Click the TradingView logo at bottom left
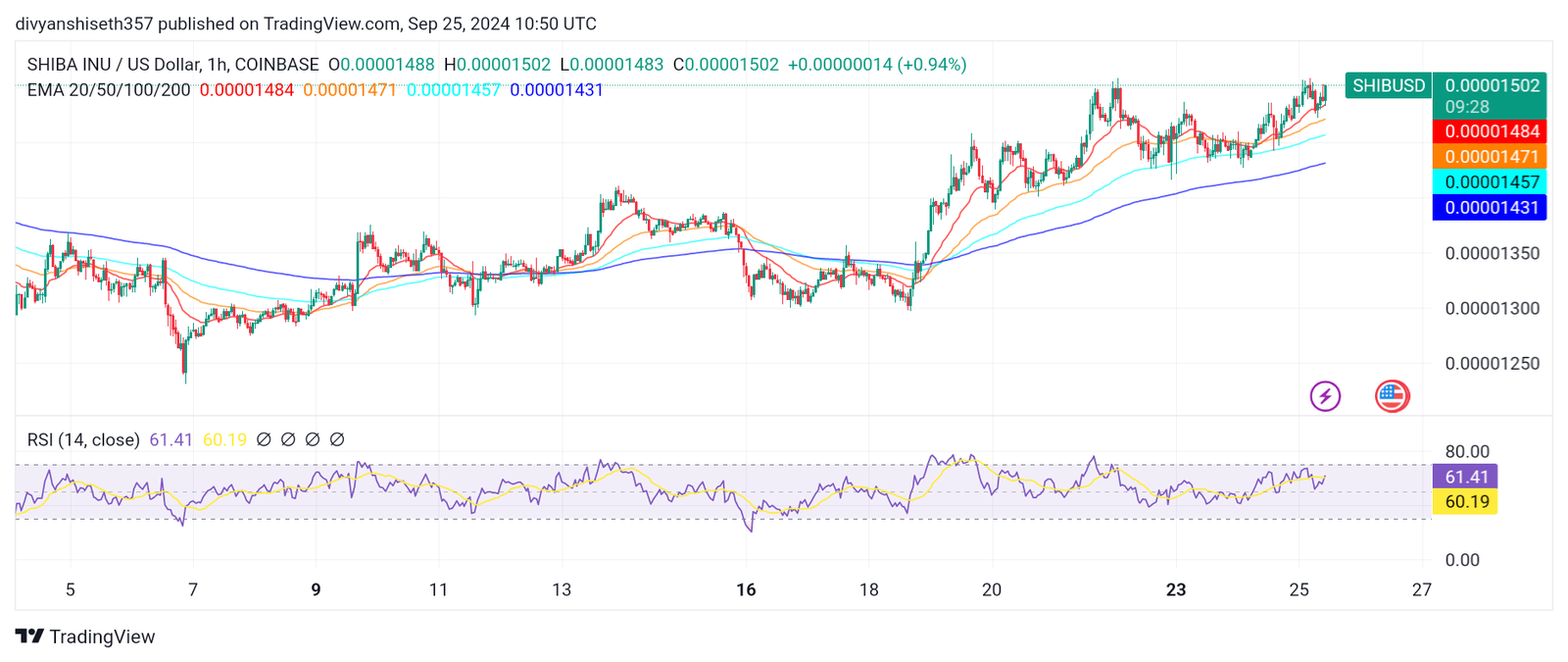The image size is (1568, 662). click(85, 637)
